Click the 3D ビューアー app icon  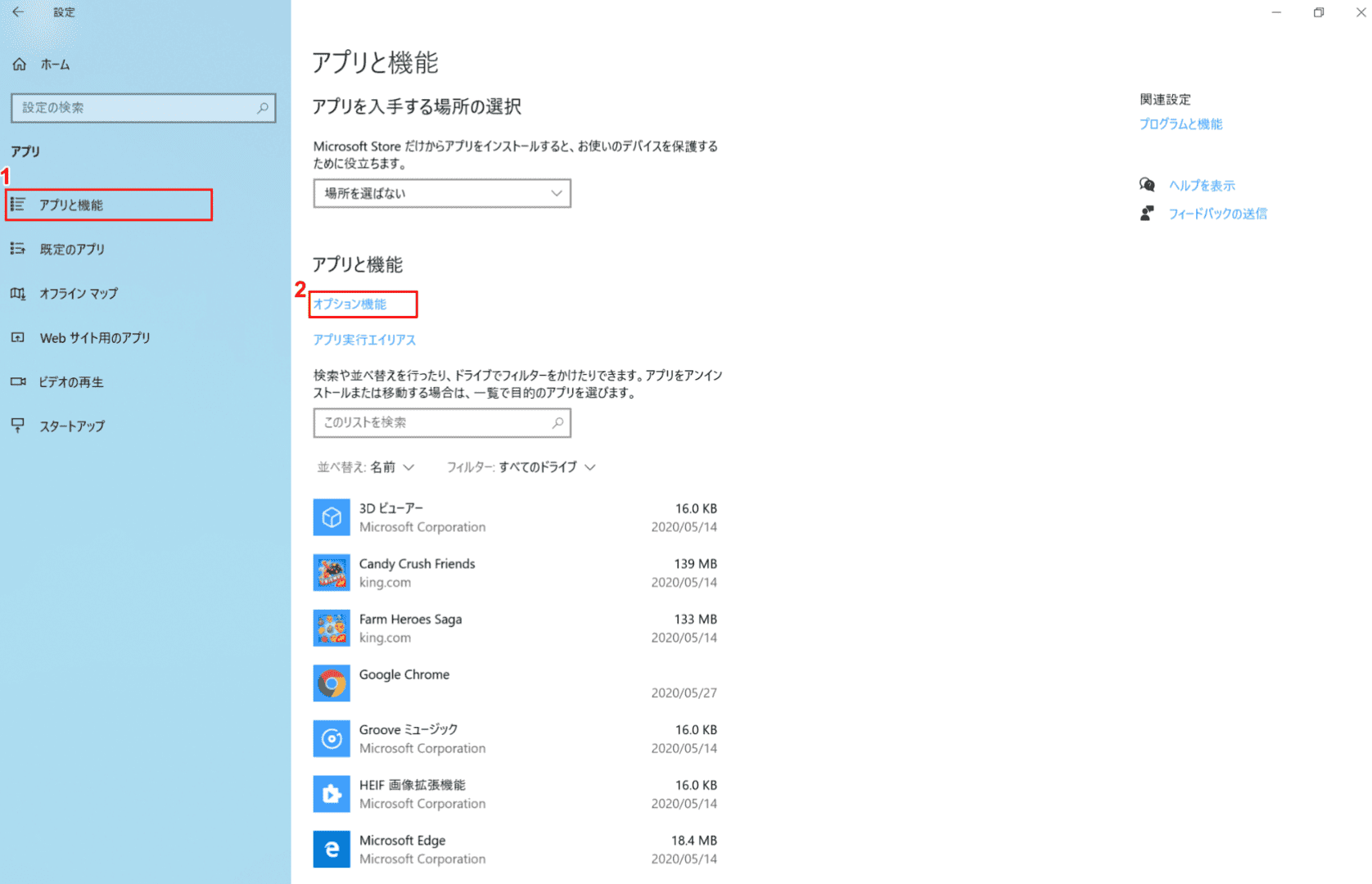[x=332, y=517]
